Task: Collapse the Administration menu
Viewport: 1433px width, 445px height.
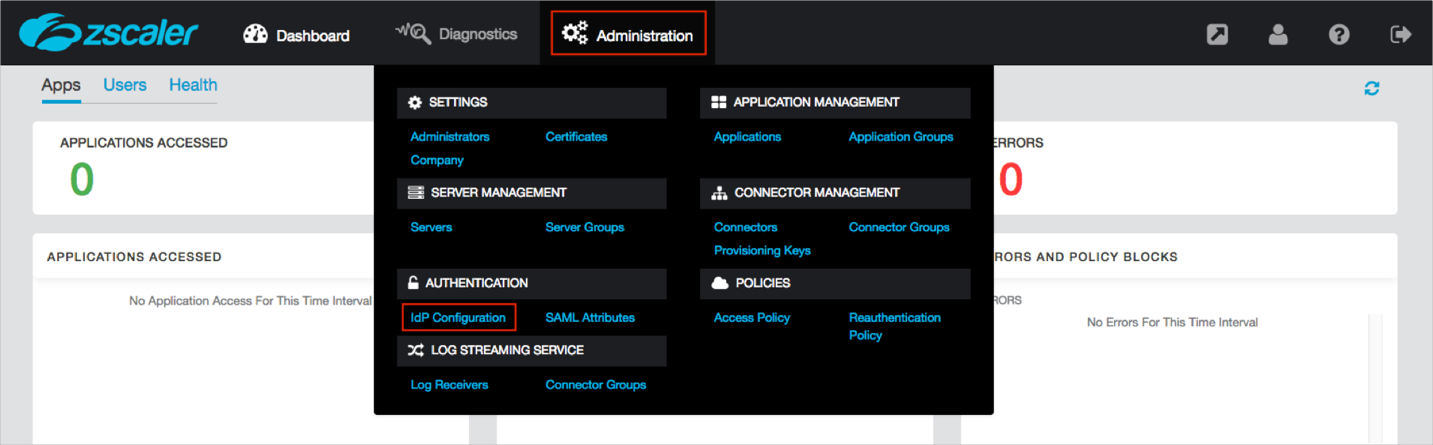Action: 628,35
